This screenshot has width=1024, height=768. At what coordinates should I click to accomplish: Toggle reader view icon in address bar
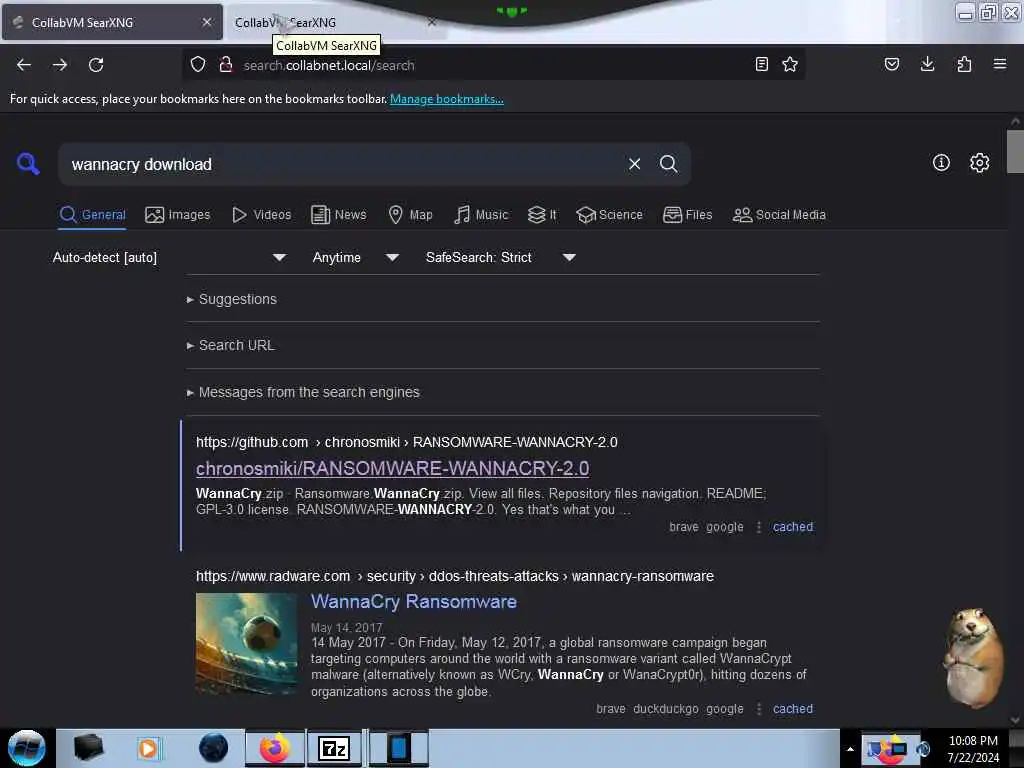pyautogui.click(x=761, y=64)
